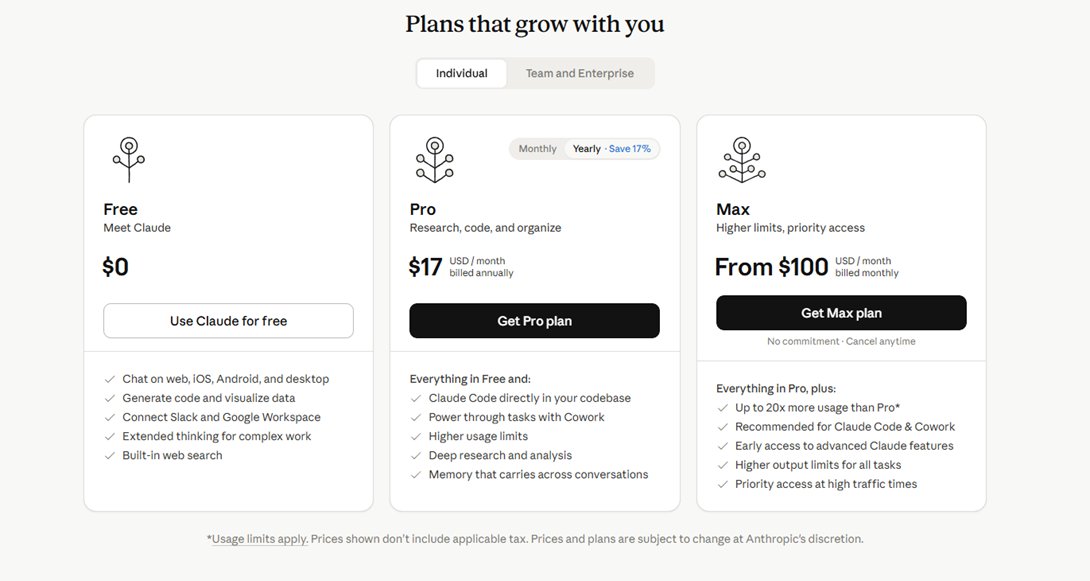The image size is (1090, 581).
Task: Switch to Team and Enterprise tab
Action: pyautogui.click(x=580, y=73)
